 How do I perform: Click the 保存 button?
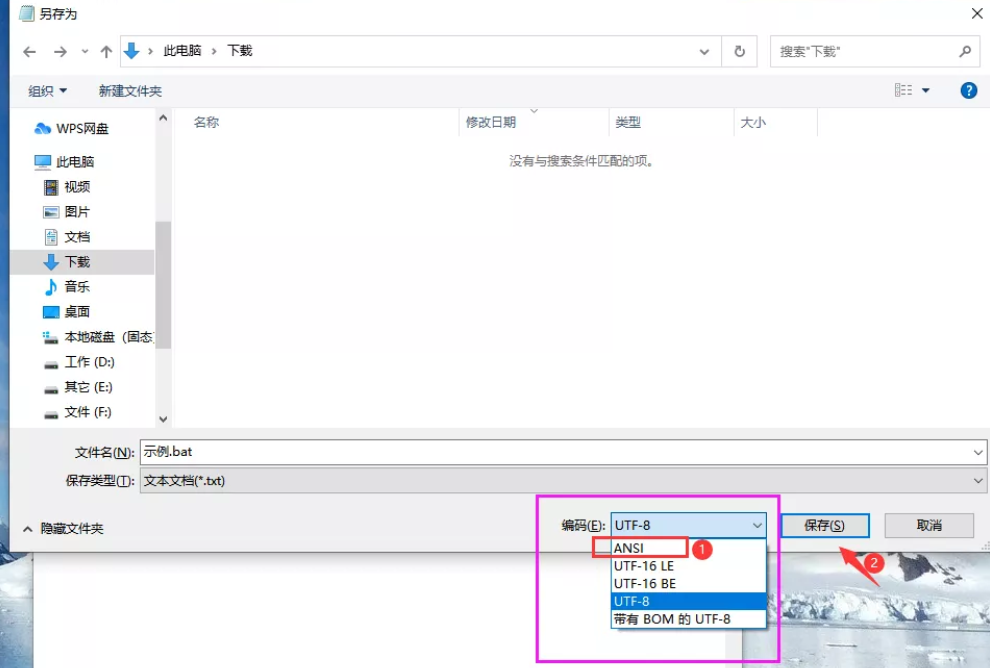pyautogui.click(x=824, y=526)
